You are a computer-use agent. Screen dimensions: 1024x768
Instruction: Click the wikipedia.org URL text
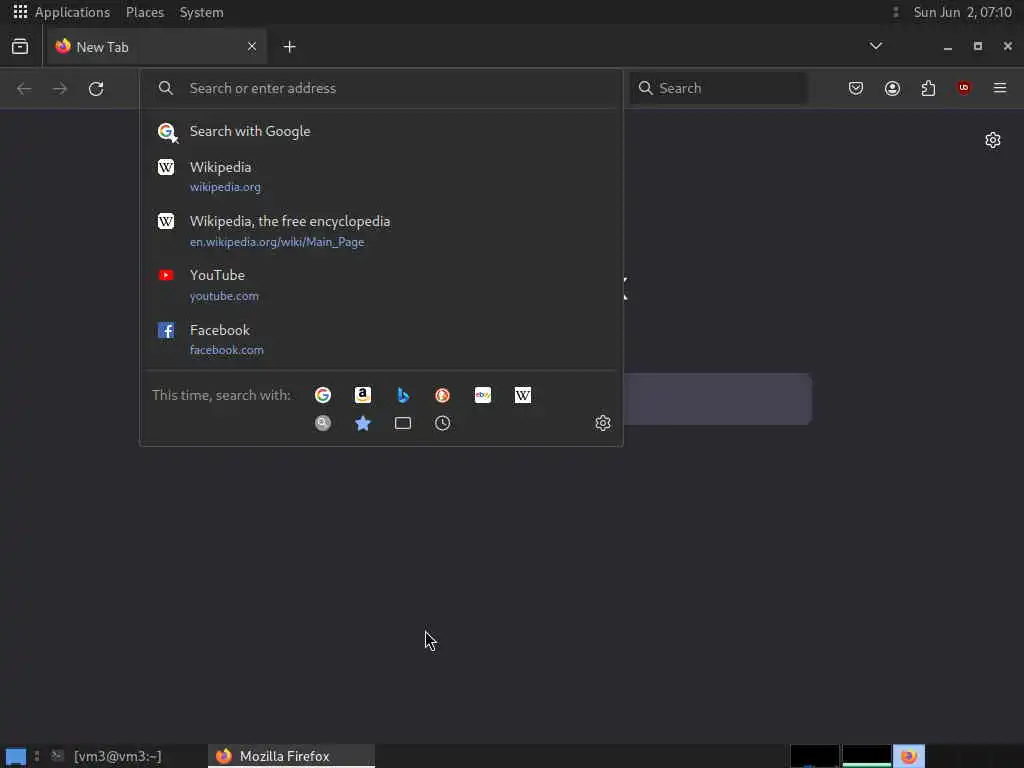point(225,187)
